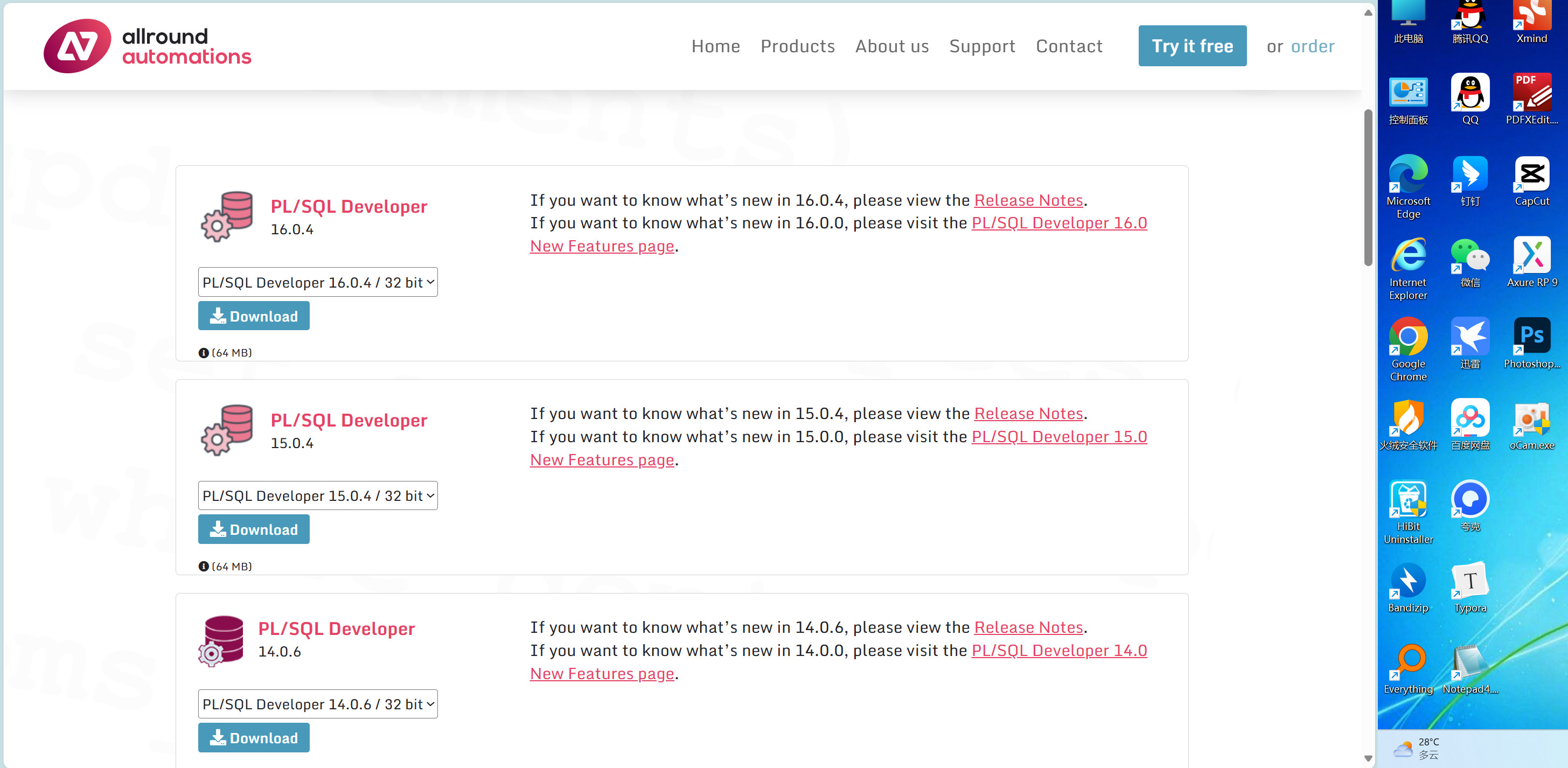The height and width of the screenshot is (768, 1568).
Task: Click the Try it free button
Action: click(1192, 46)
